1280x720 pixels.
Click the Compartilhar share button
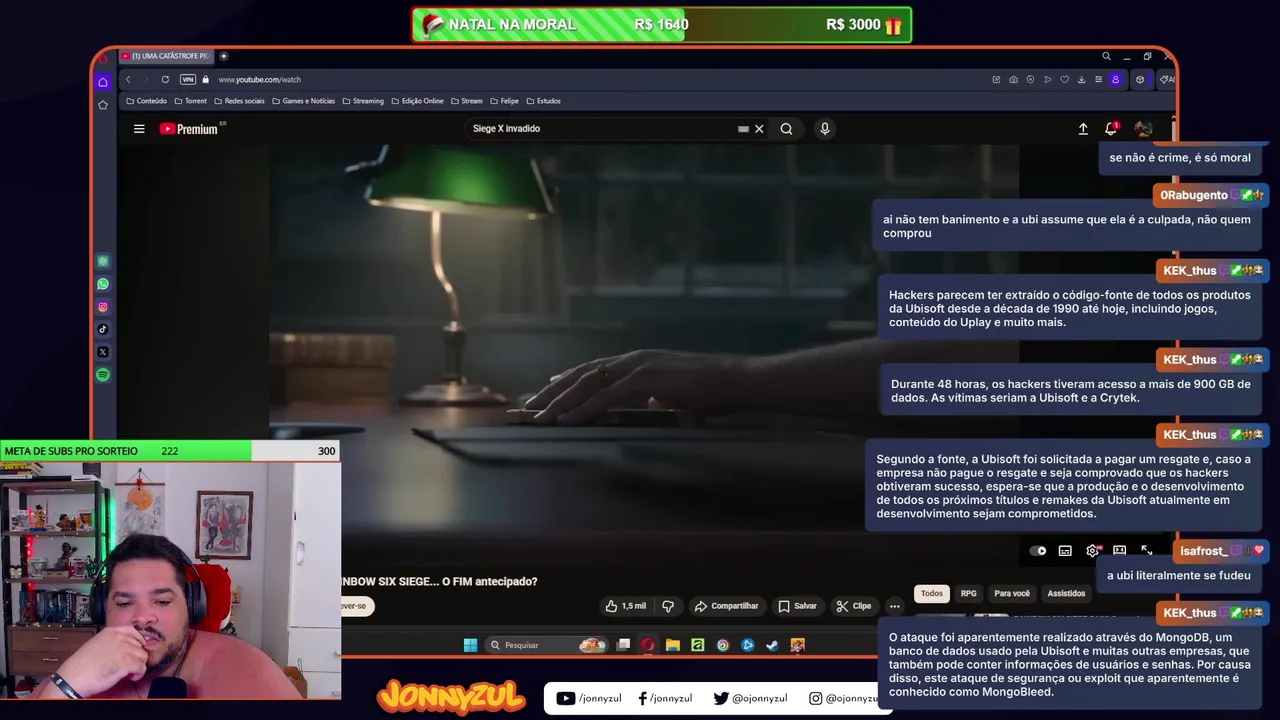pyautogui.click(x=727, y=606)
